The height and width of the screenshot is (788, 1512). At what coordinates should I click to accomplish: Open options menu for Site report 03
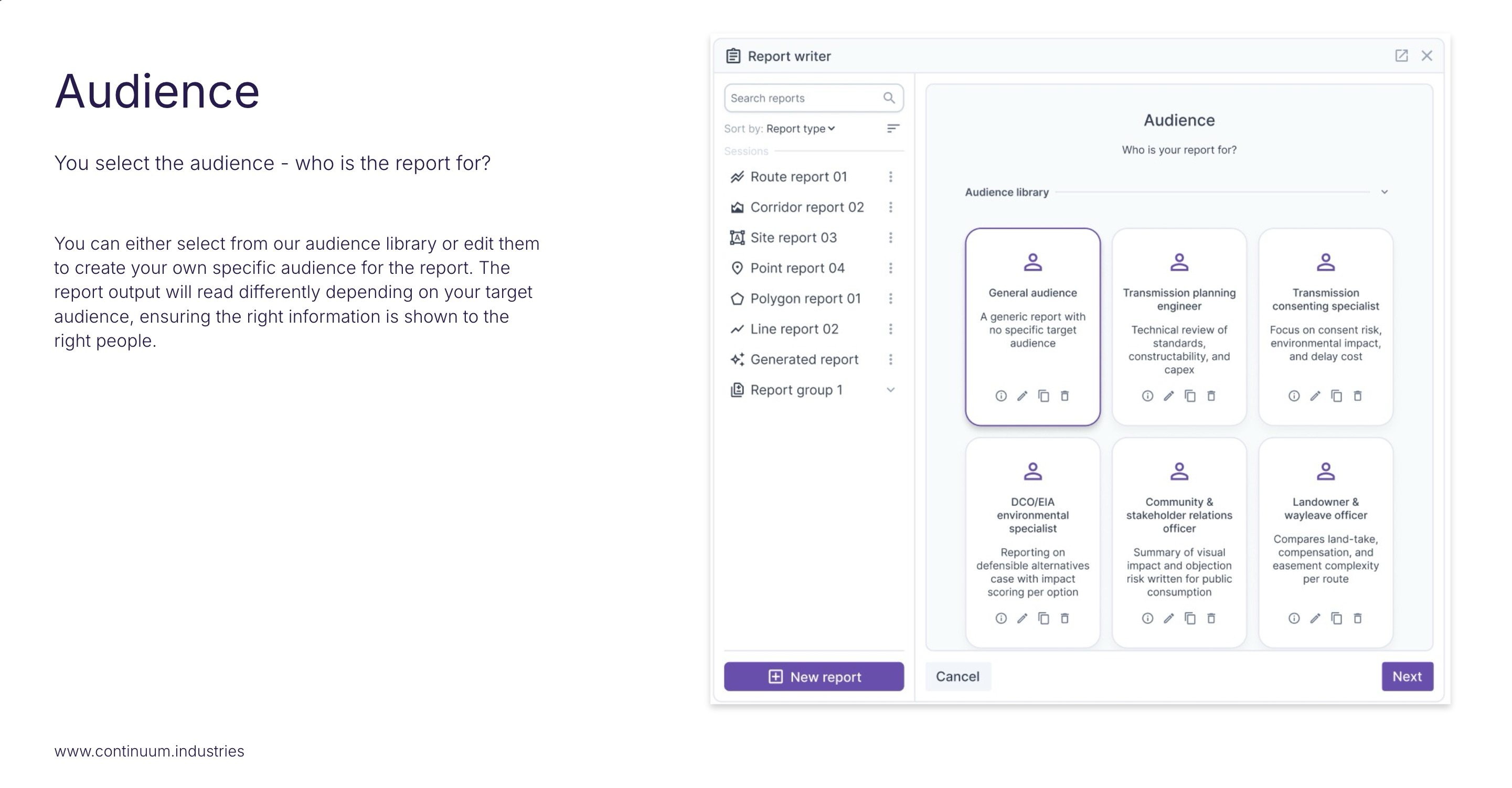(890, 238)
